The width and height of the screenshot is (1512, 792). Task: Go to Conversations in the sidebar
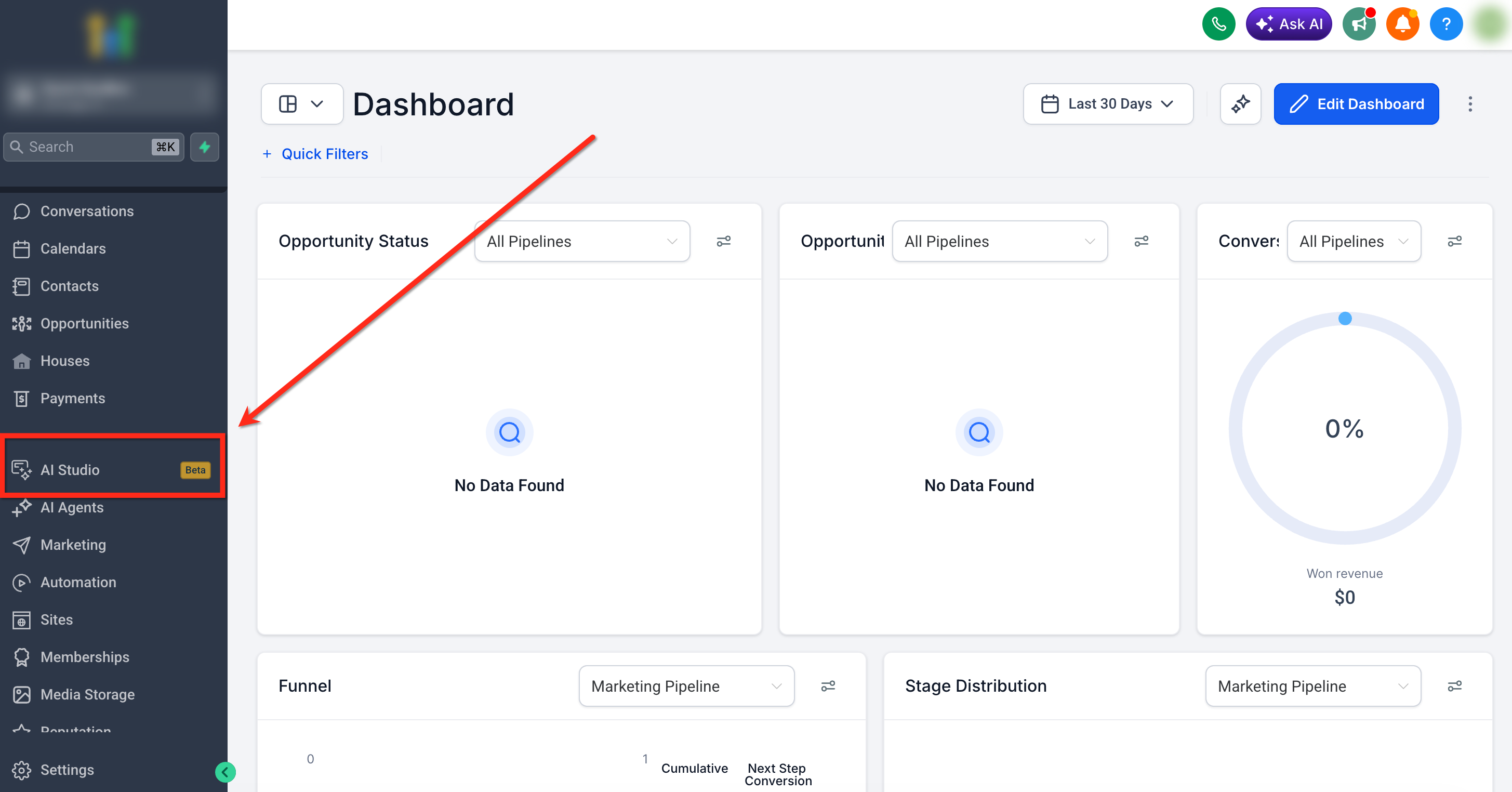coord(87,212)
